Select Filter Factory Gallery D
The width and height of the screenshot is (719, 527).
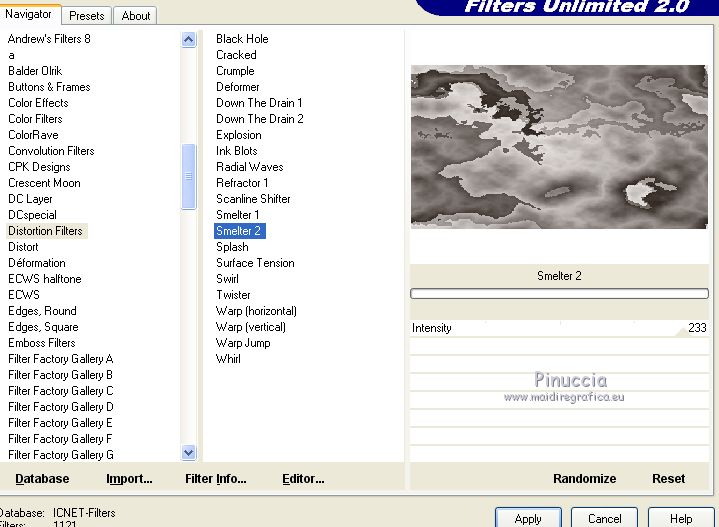pos(61,407)
